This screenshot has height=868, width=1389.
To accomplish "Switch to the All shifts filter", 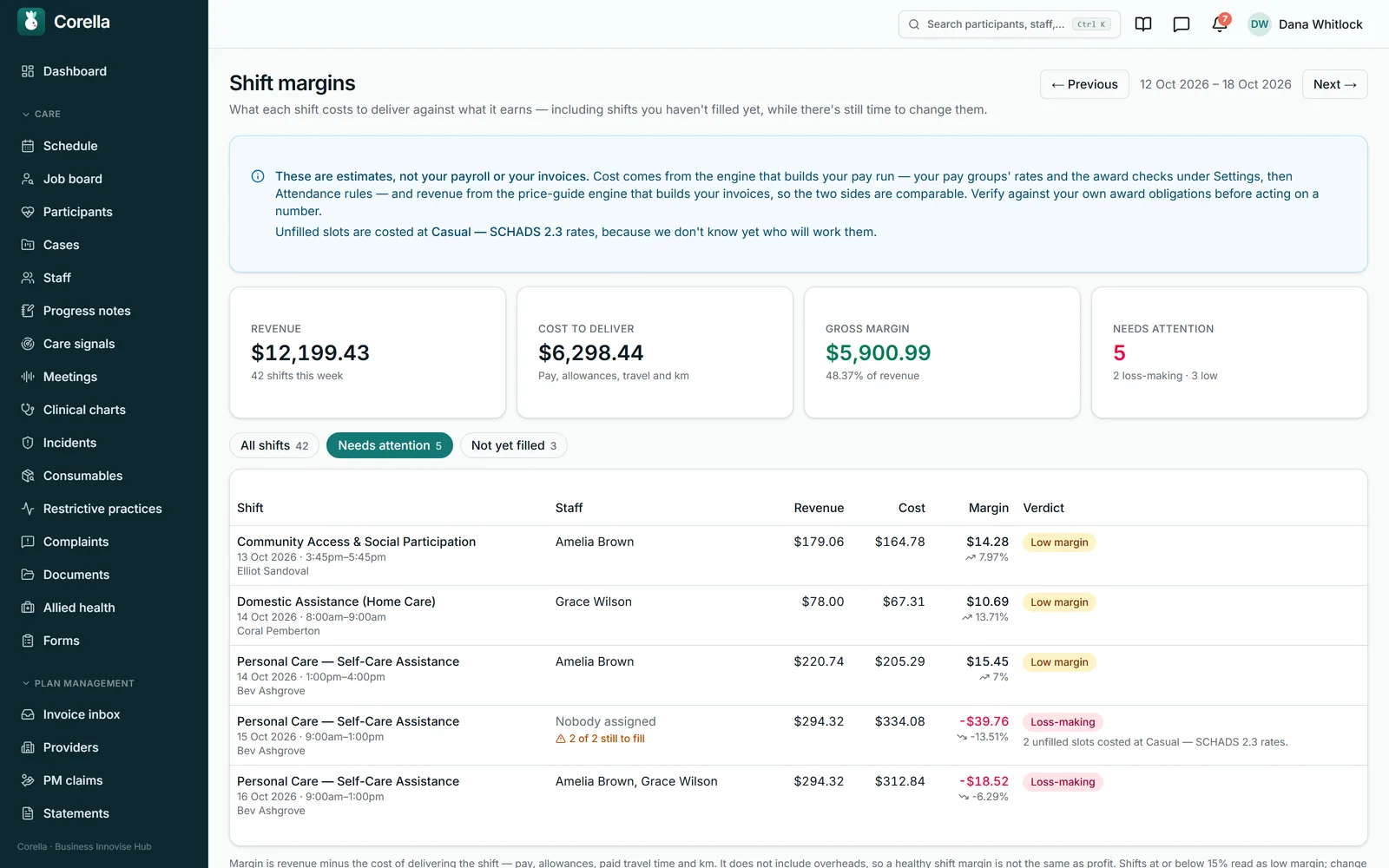I will click(274, 445).
